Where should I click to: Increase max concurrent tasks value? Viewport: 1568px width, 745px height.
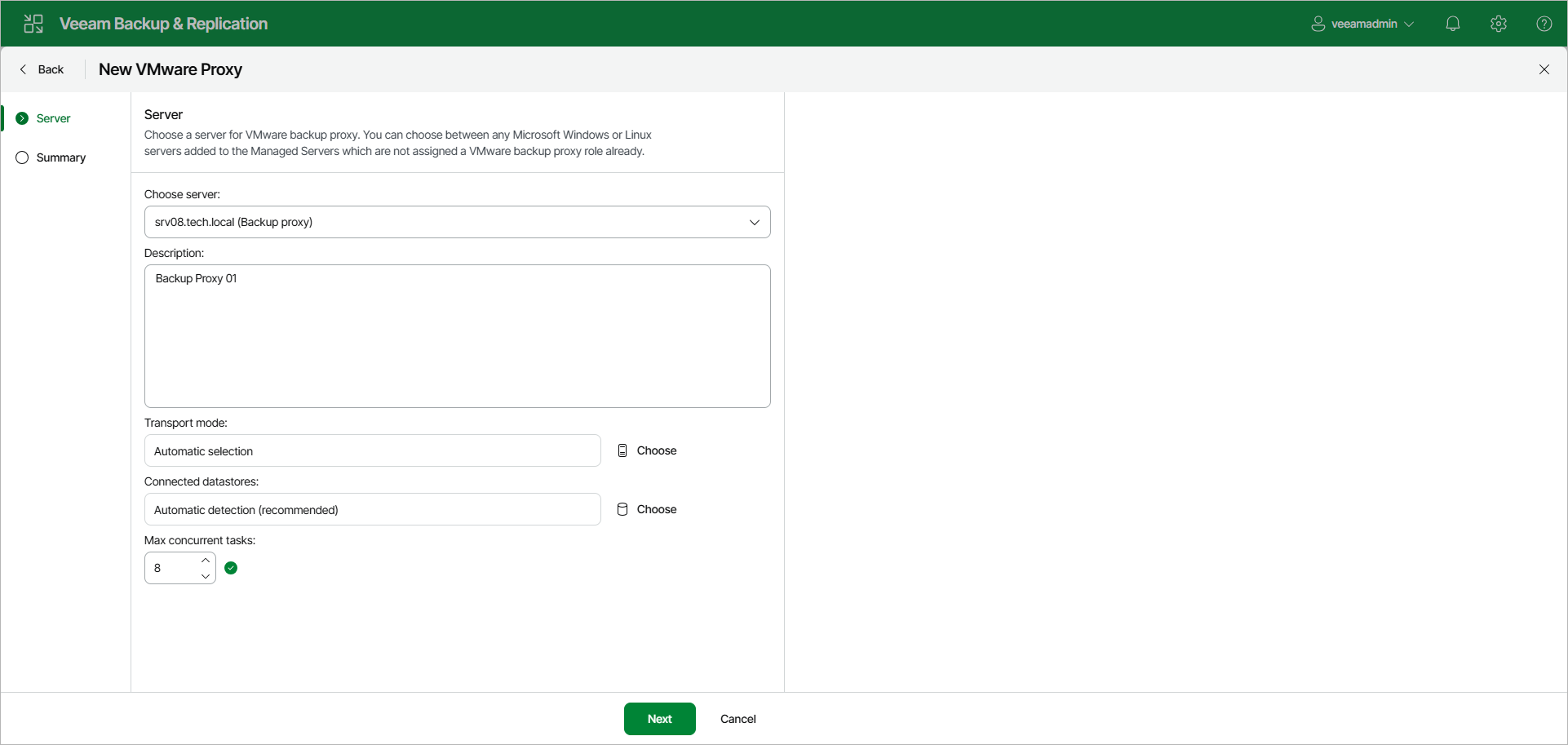pyautogui.click(x=206, y=561)
